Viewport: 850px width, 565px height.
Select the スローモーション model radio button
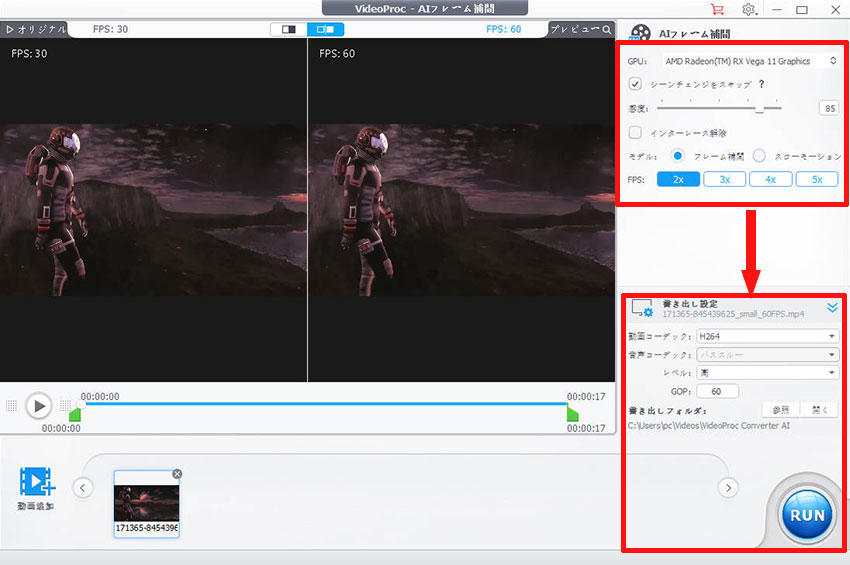(759, 156)
